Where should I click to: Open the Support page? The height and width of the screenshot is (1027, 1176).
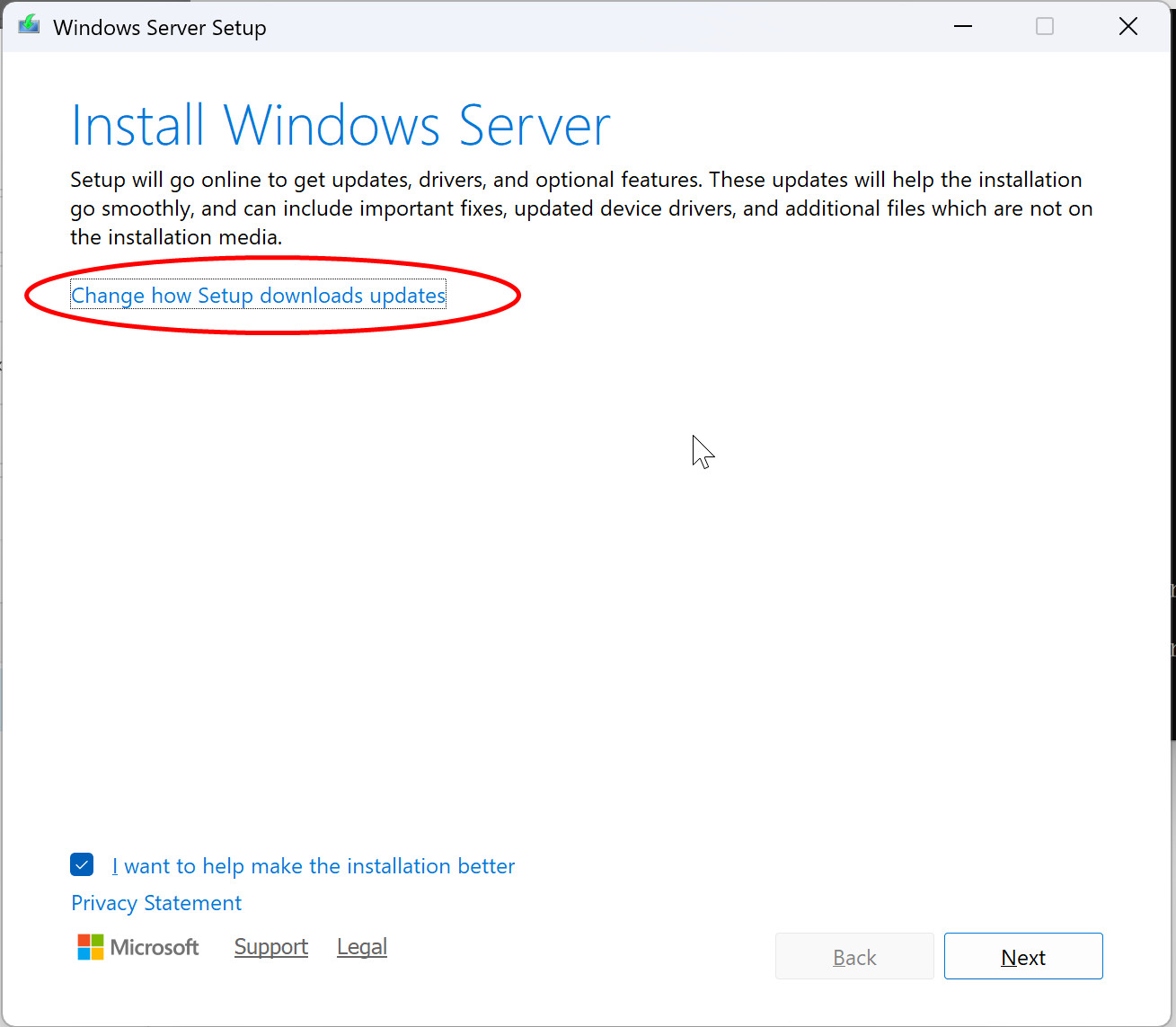[x=270, y=947]
